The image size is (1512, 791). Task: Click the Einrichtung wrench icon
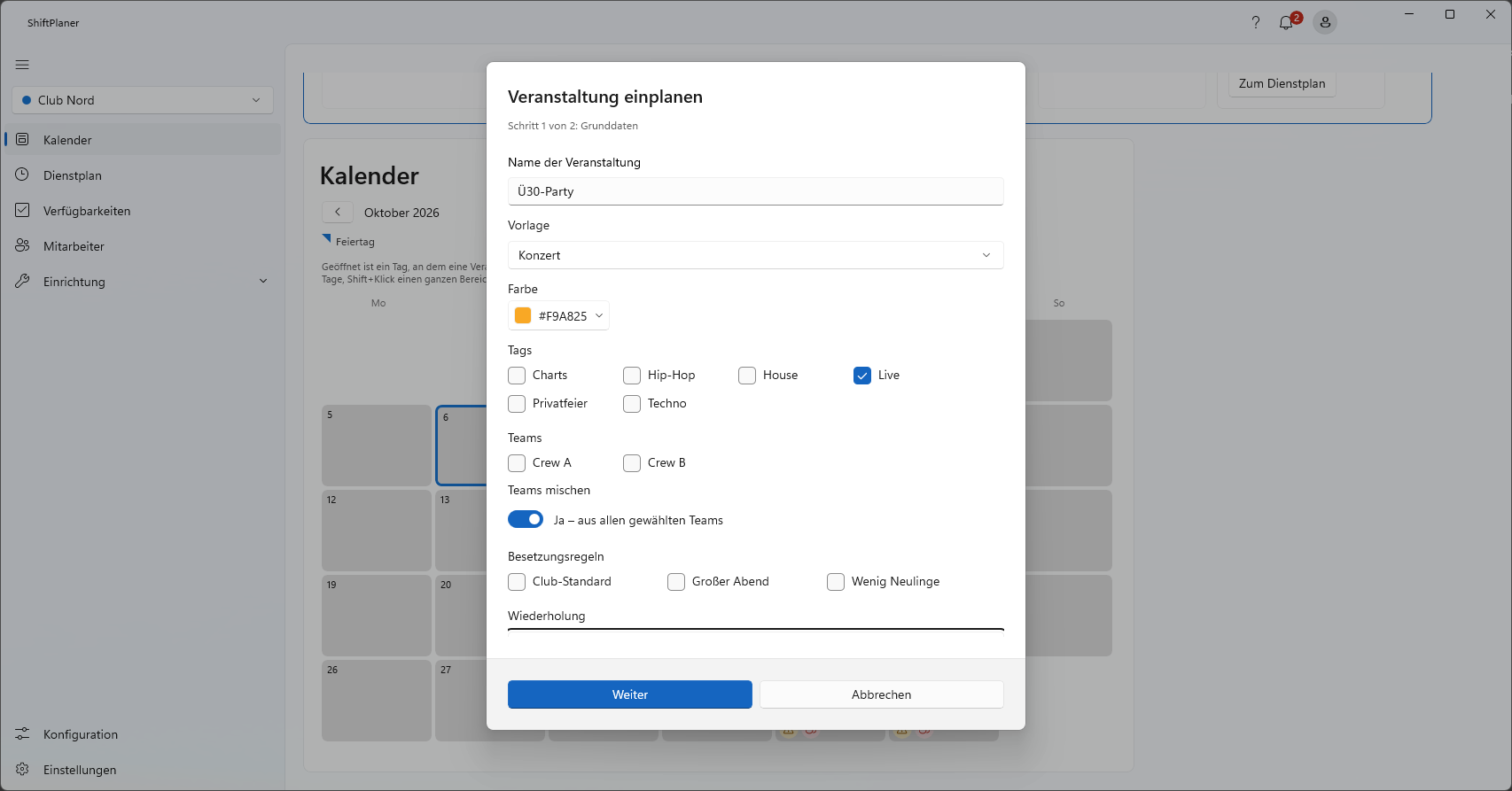tap(22, 281)
